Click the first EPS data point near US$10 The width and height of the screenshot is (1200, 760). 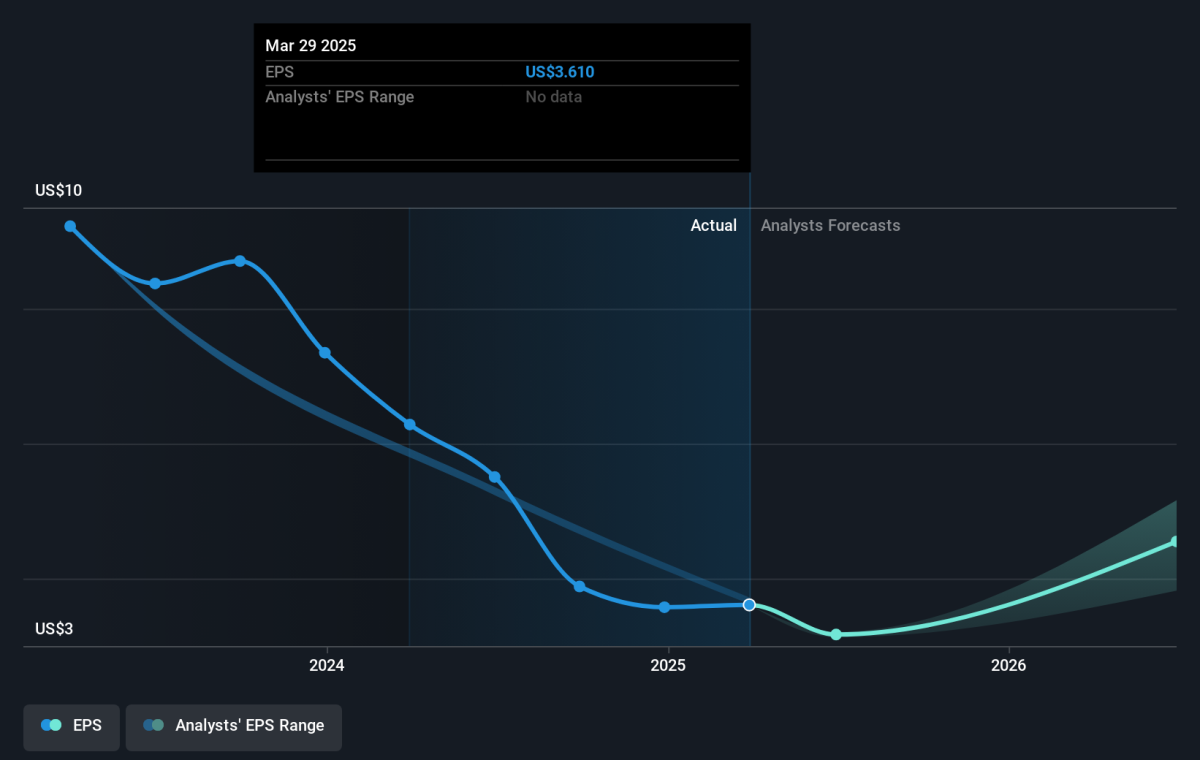pyautogui.click(x=70, y=226)
